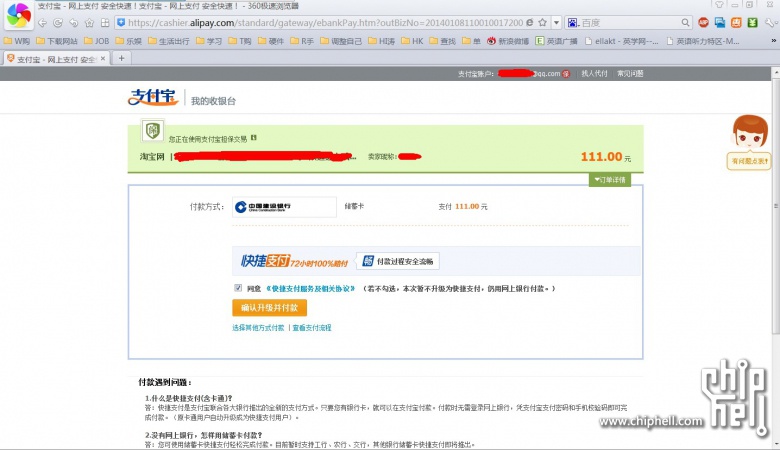
Task: Open the 新浪微博 bookmark
Action: [x=508, y=41]
